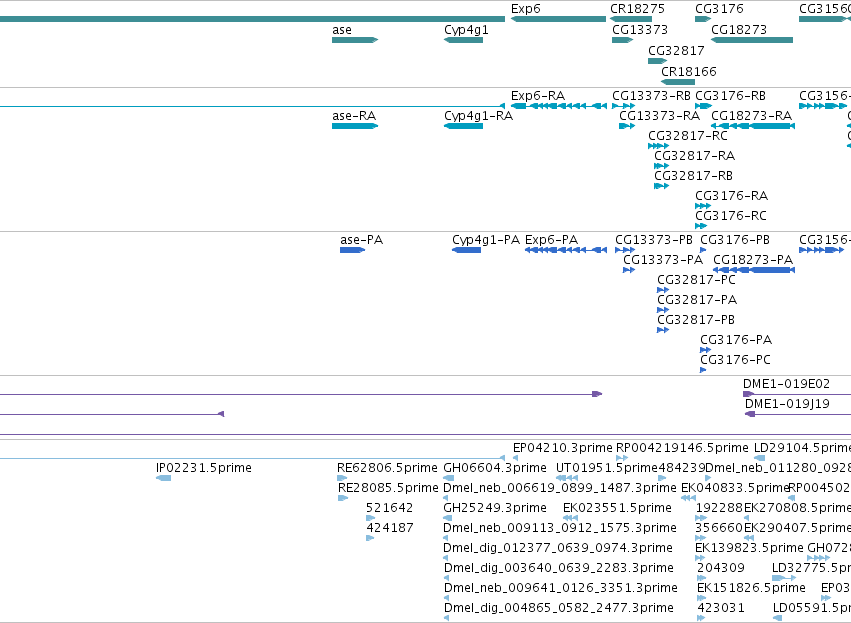Select the EP04210.3prime EST label
Image resolution: width=851 pixels, height=623 pixels.
(562, 448)
